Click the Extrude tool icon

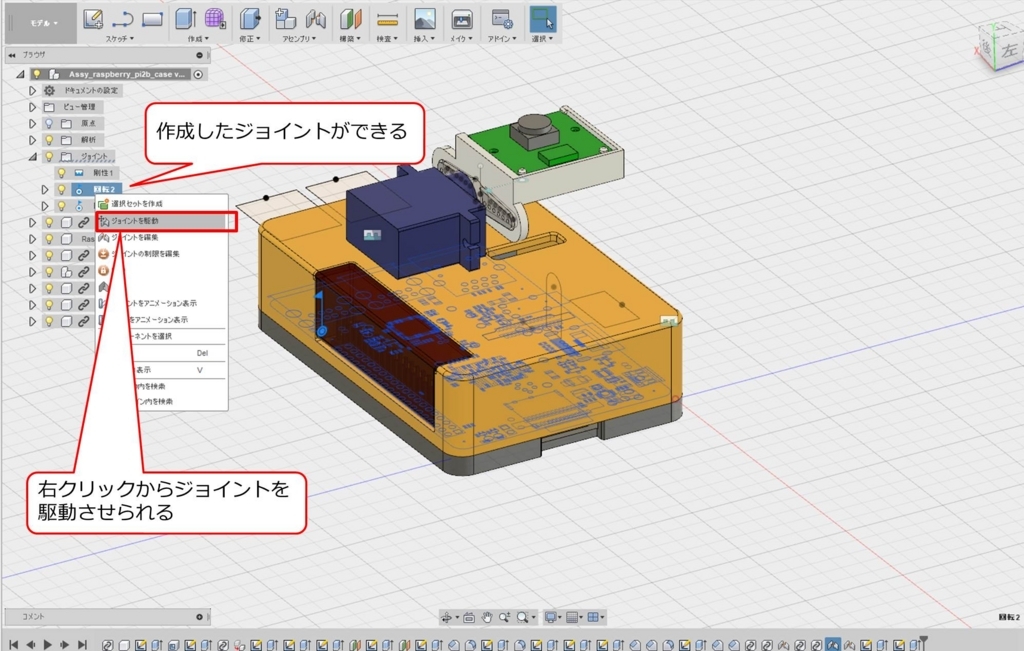[185, 18]
